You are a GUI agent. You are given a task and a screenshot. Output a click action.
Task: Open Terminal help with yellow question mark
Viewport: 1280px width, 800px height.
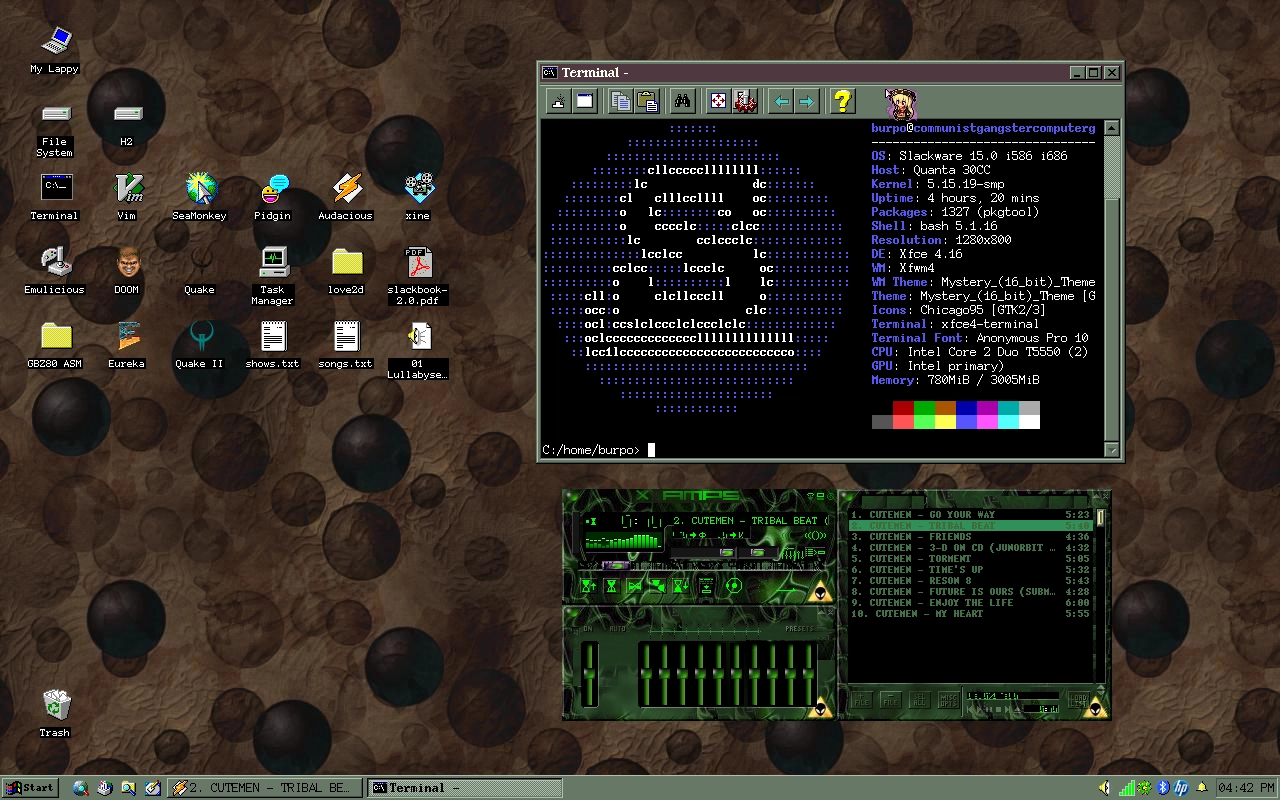(843, 101)
